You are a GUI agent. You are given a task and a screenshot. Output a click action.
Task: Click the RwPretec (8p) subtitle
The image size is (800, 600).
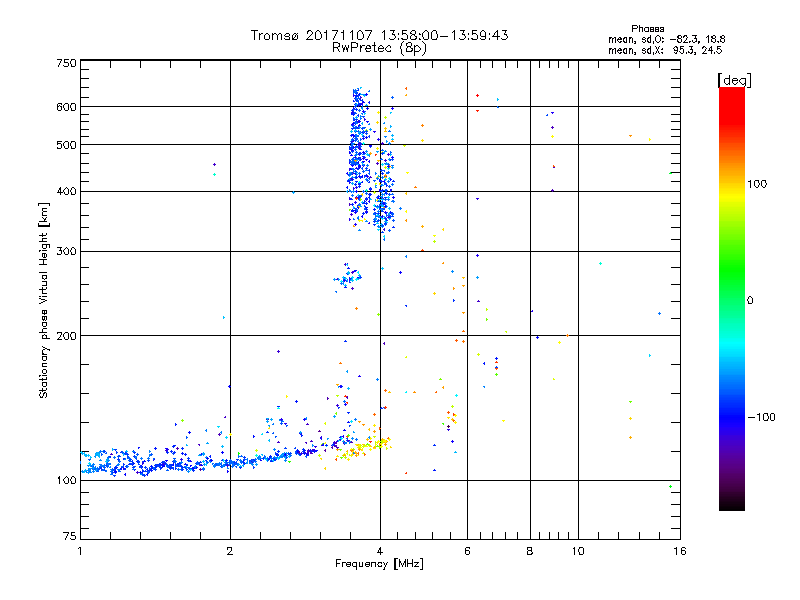(379, 47)
